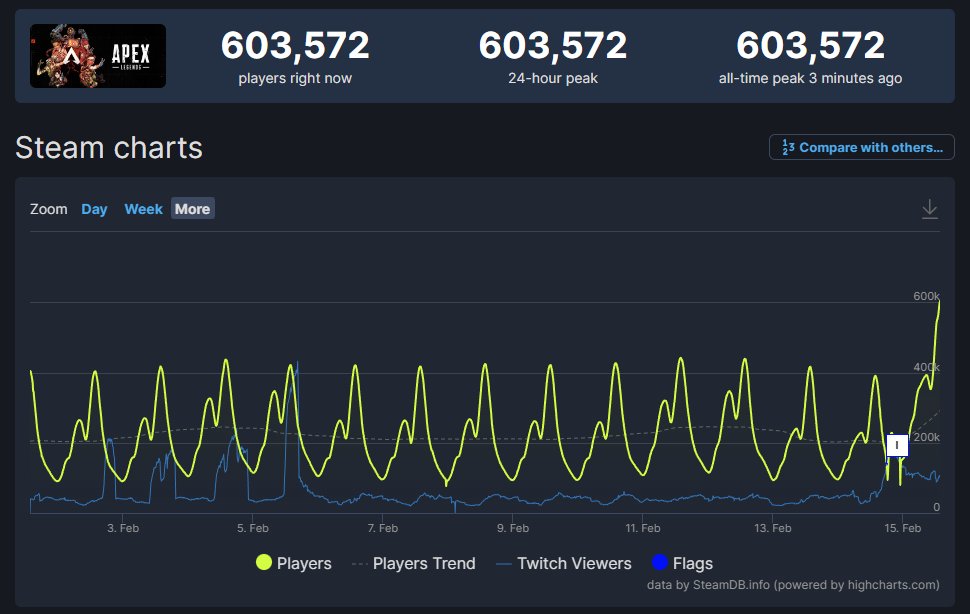The height and width of the screenshot is (614, 970).
Task: Select the More zoom option
Action: (x=192, y=209)
